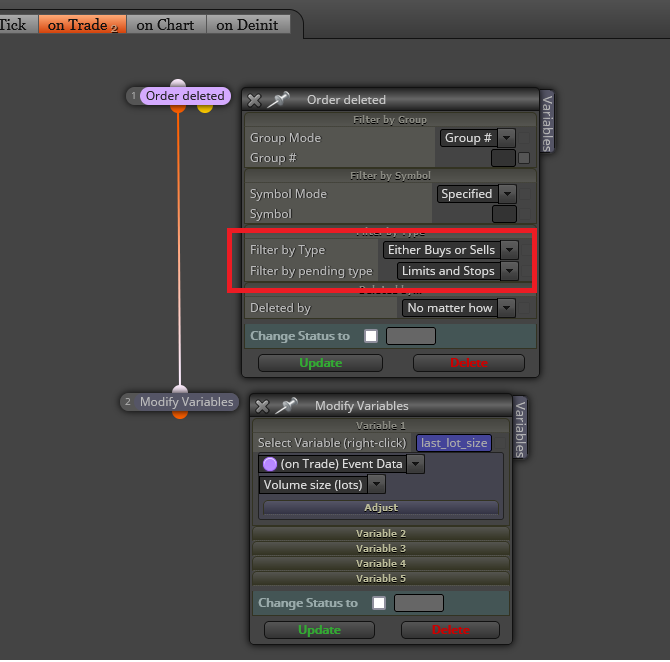Image resolution: width=670 pixels, height=662 pixels.
Task: Click Update in the Order deleted panel
Action: (320, 363)
